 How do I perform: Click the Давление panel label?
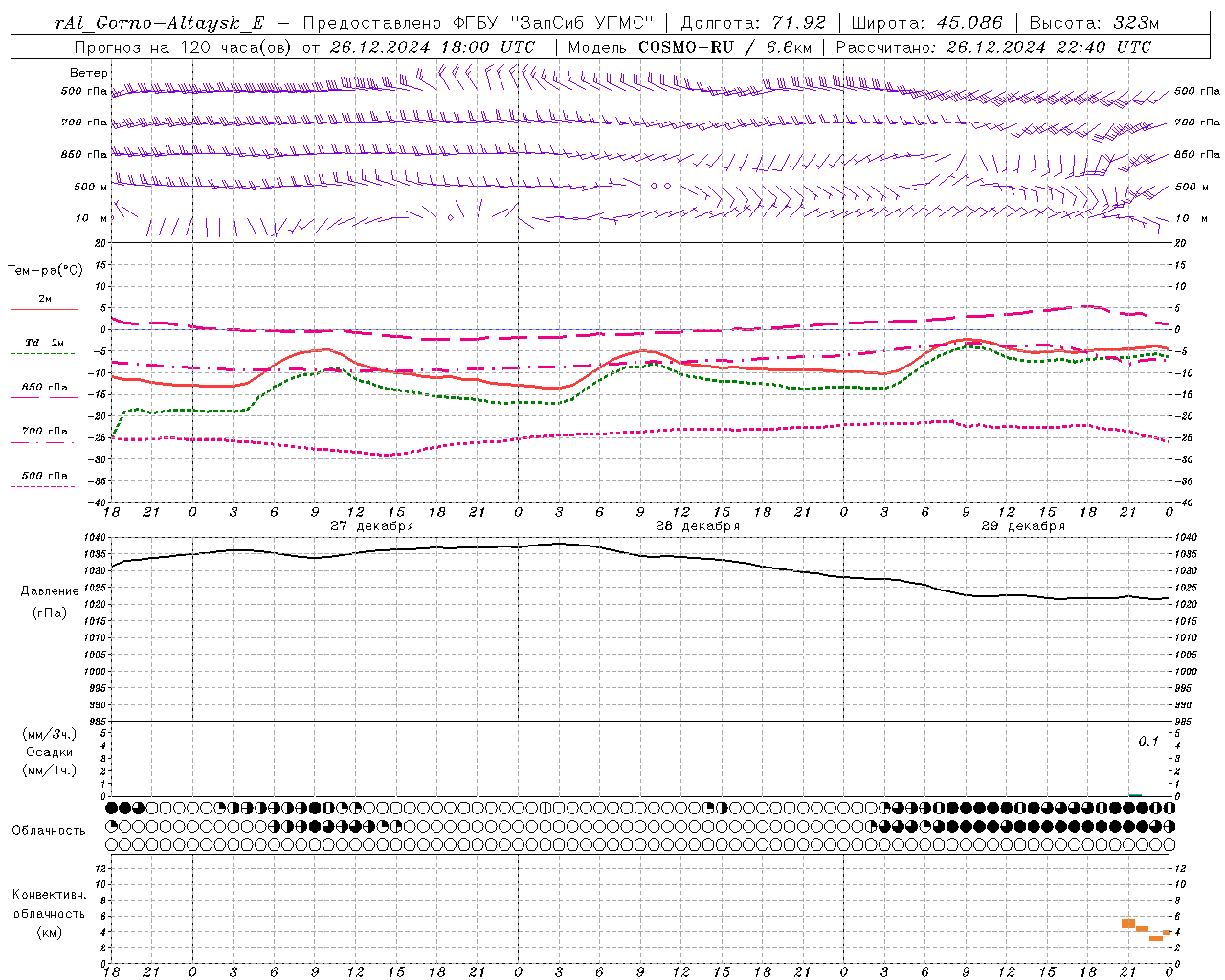click(50, 591)
